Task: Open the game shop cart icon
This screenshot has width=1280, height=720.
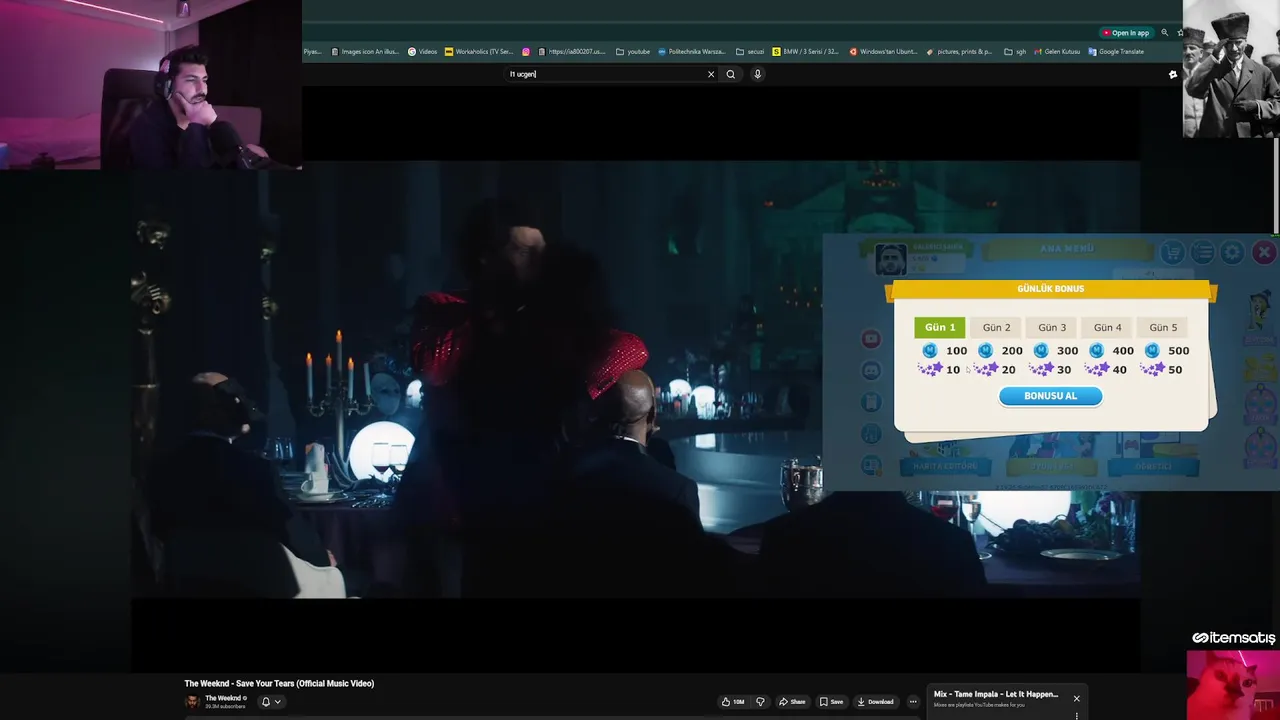Action: point(1172,252)
